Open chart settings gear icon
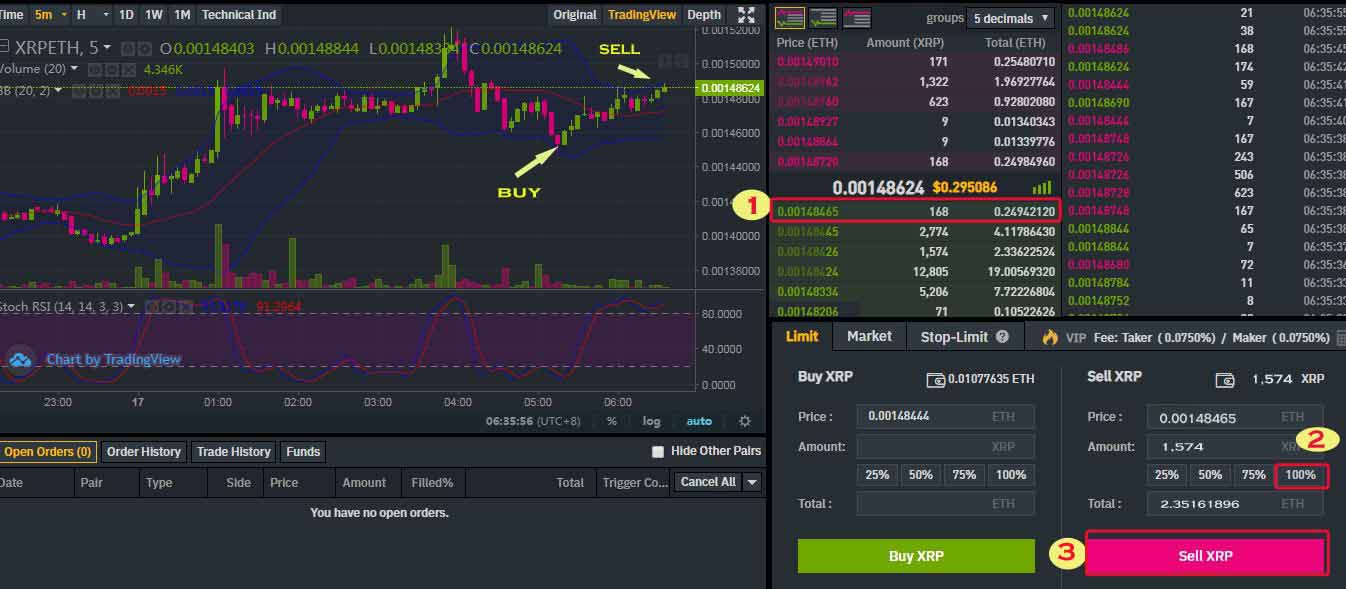Screen dimensions: 1346x589 tap(745, 421)
